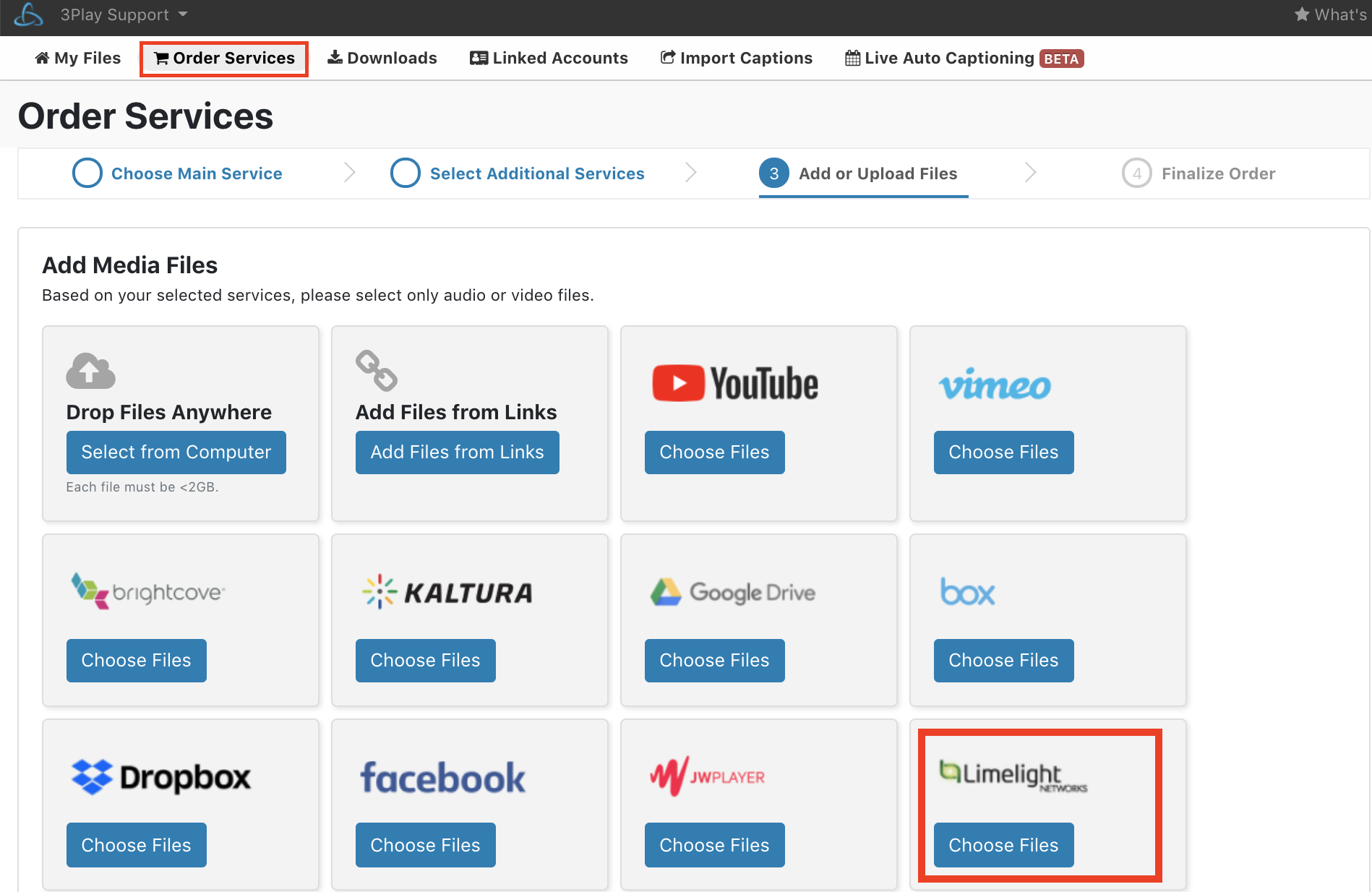Screen dimensions: 1372x892
Task: Click the download arrow icon
Action: 335,57
